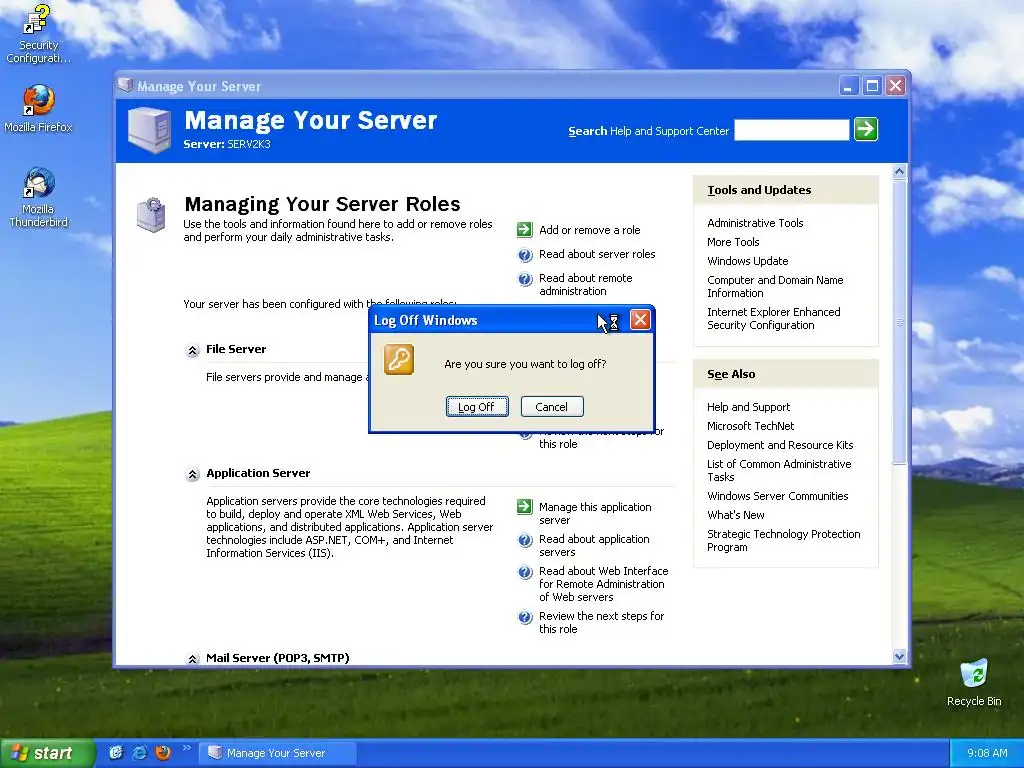The image size is (1024, 768).
Task: Click the key icon in Log Off dialog
Action: 399,360
